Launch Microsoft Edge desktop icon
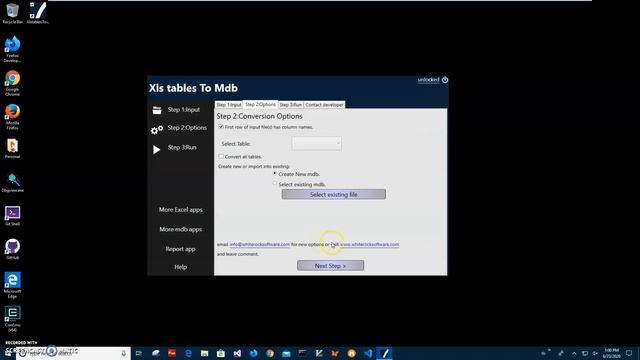Screen dimensions: 640x360 pos(12,285)
